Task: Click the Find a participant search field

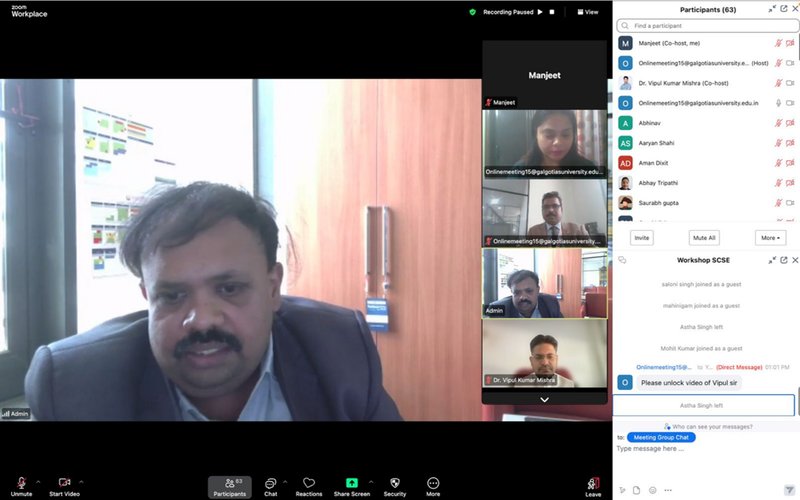Action: tap(708, 25)
